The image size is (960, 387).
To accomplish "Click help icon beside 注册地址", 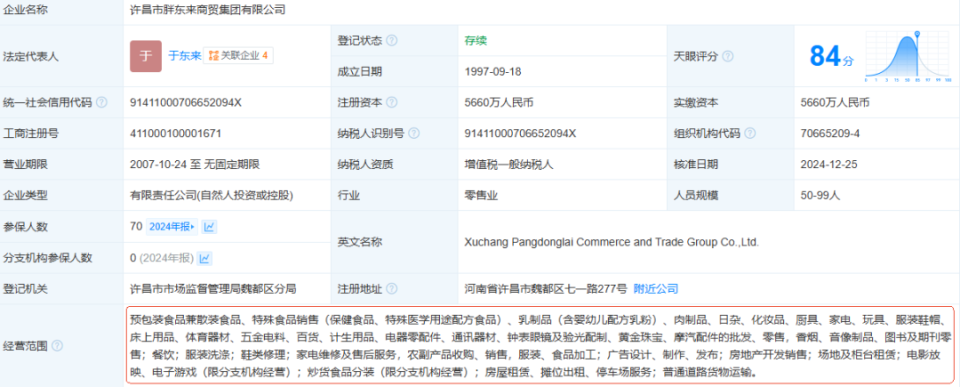I will click(x=391, y=288).
